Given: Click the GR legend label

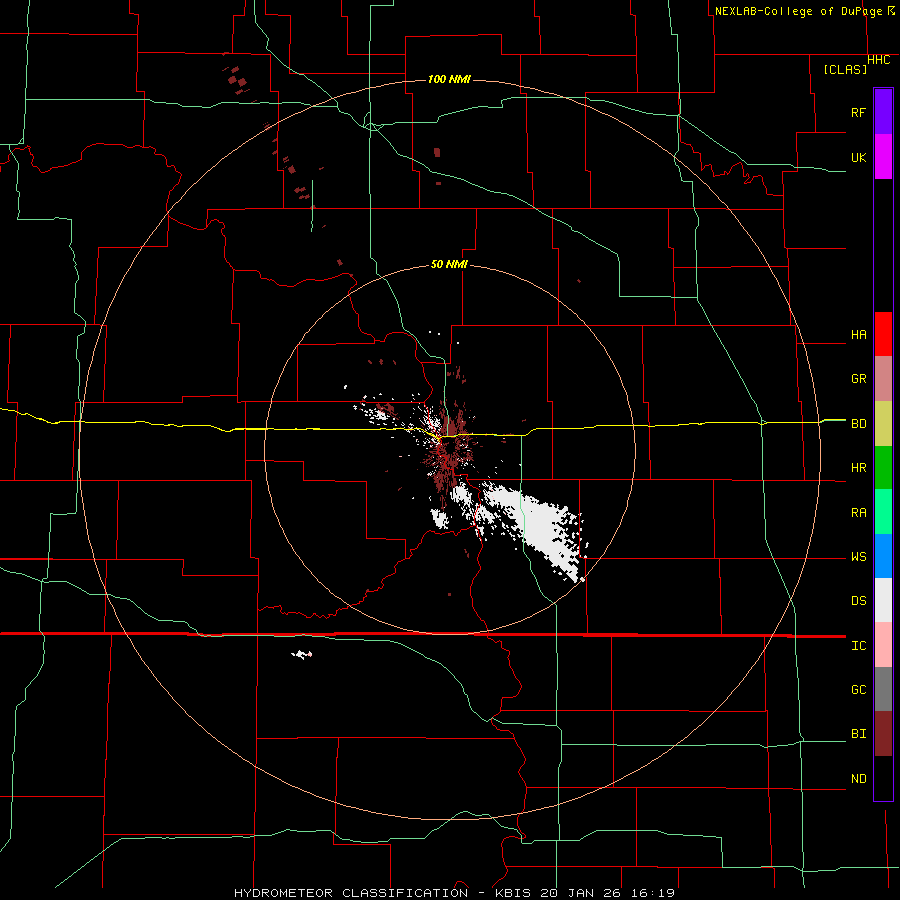Looking at the screenshot, I should pos(858,378).
